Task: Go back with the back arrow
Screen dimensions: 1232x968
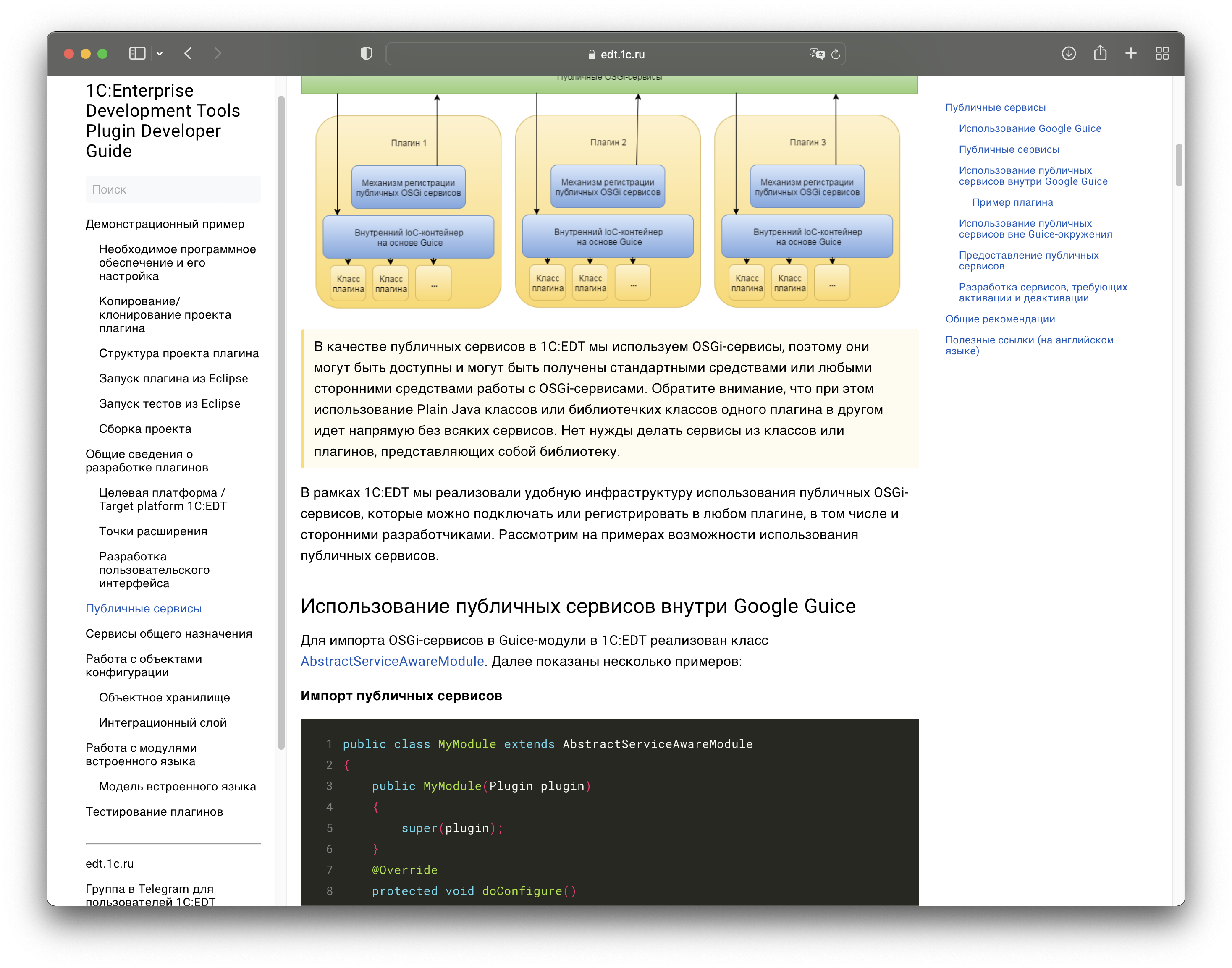Action: tap(188, 53)
